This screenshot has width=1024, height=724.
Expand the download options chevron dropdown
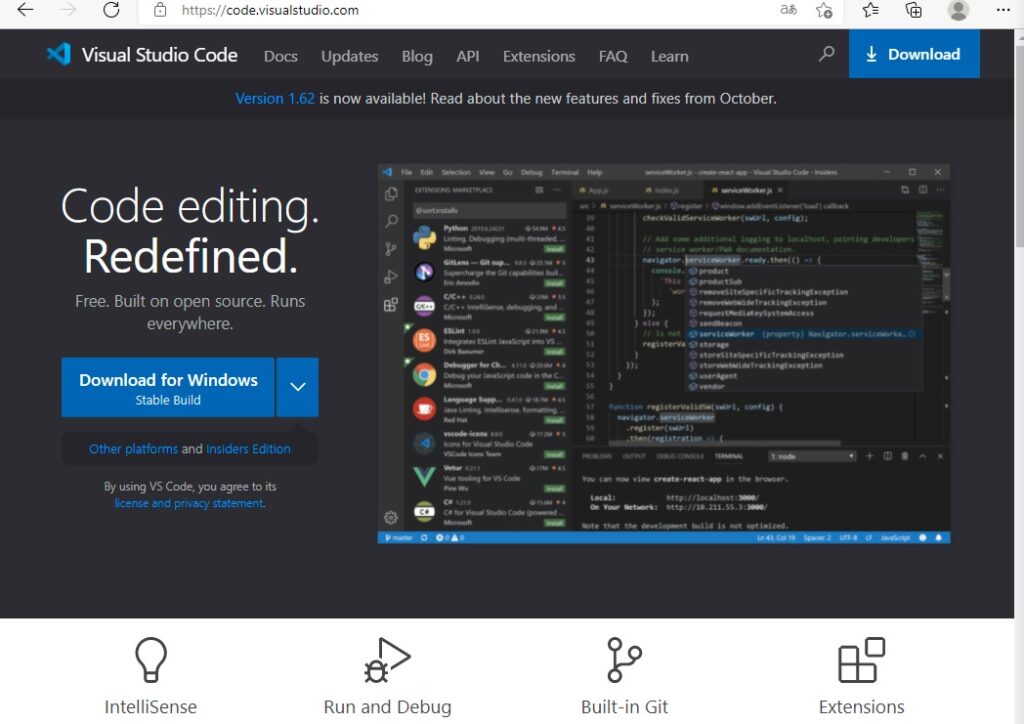pyautogui.click(x=298, y=387)
